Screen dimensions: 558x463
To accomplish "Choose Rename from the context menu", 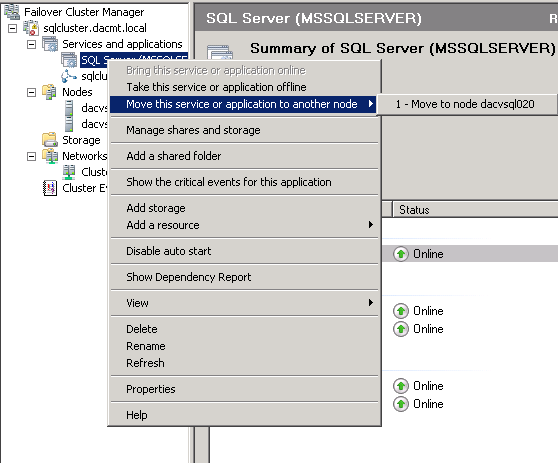I will point(244,346).
